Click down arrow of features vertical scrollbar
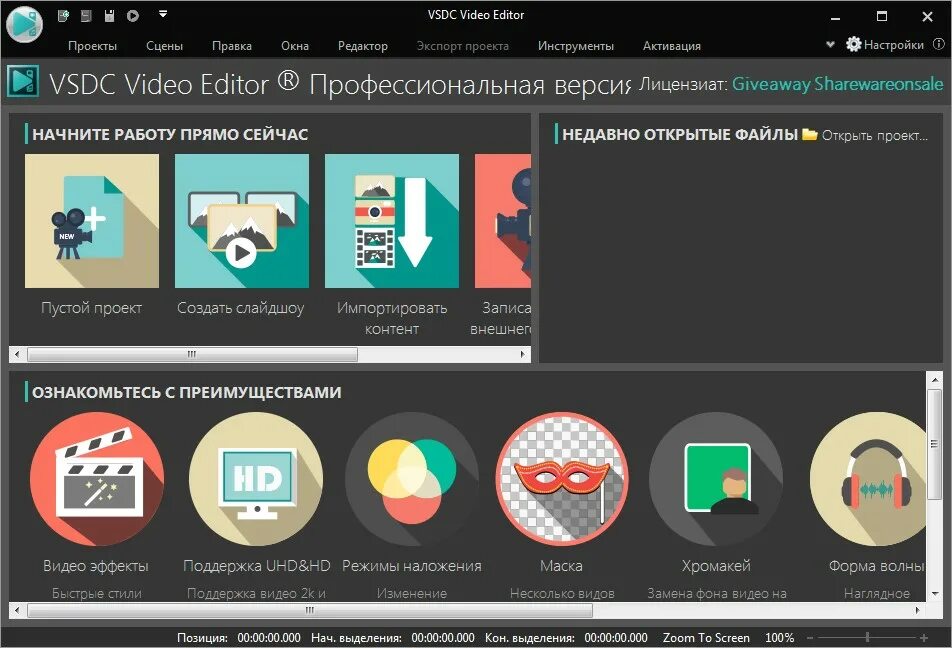 (934, 593)
